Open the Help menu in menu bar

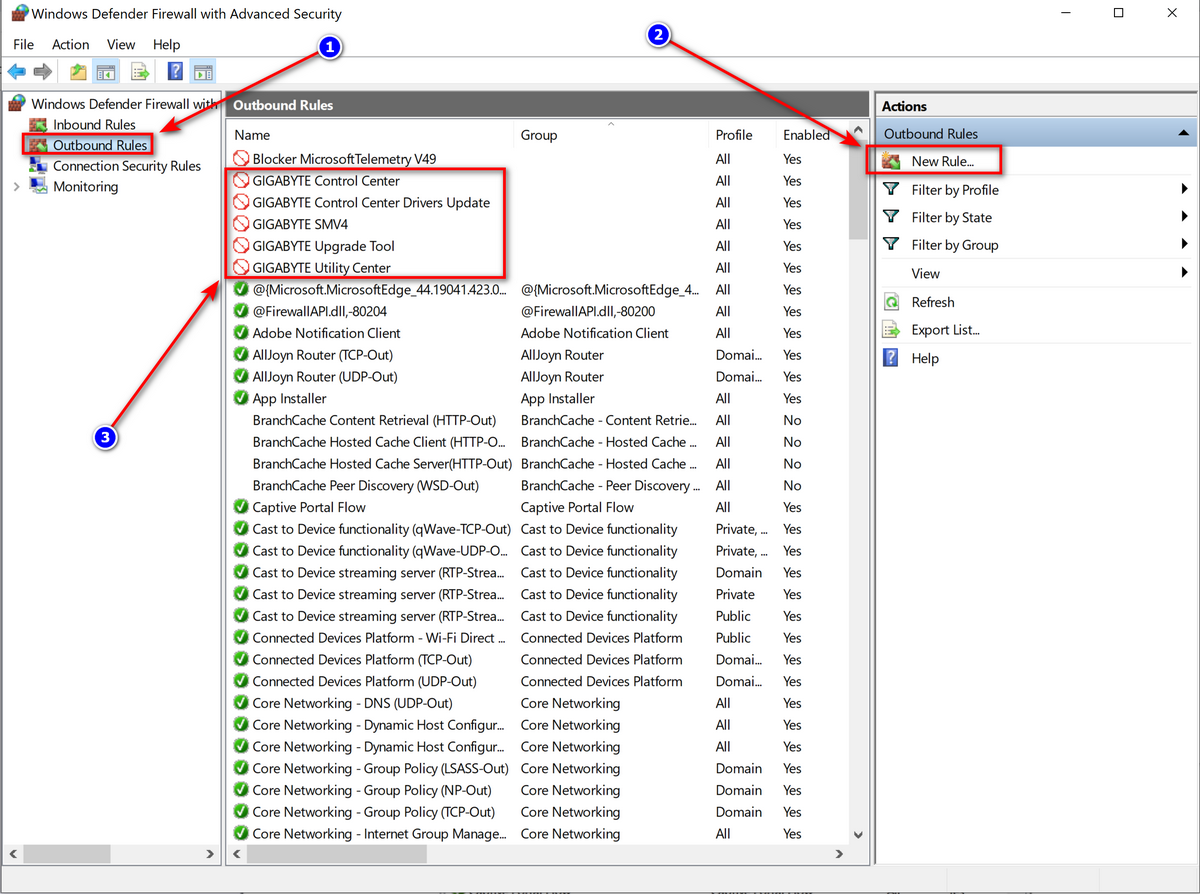click(x=167, y=44)
